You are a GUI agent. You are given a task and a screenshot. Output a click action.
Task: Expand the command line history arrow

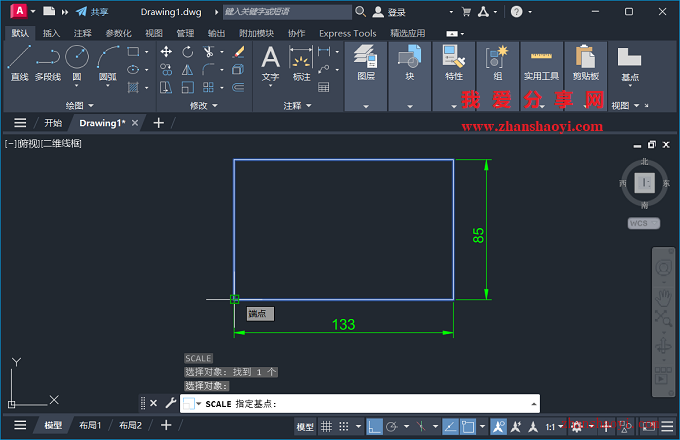pyautogui.click(x=533, y=404)
